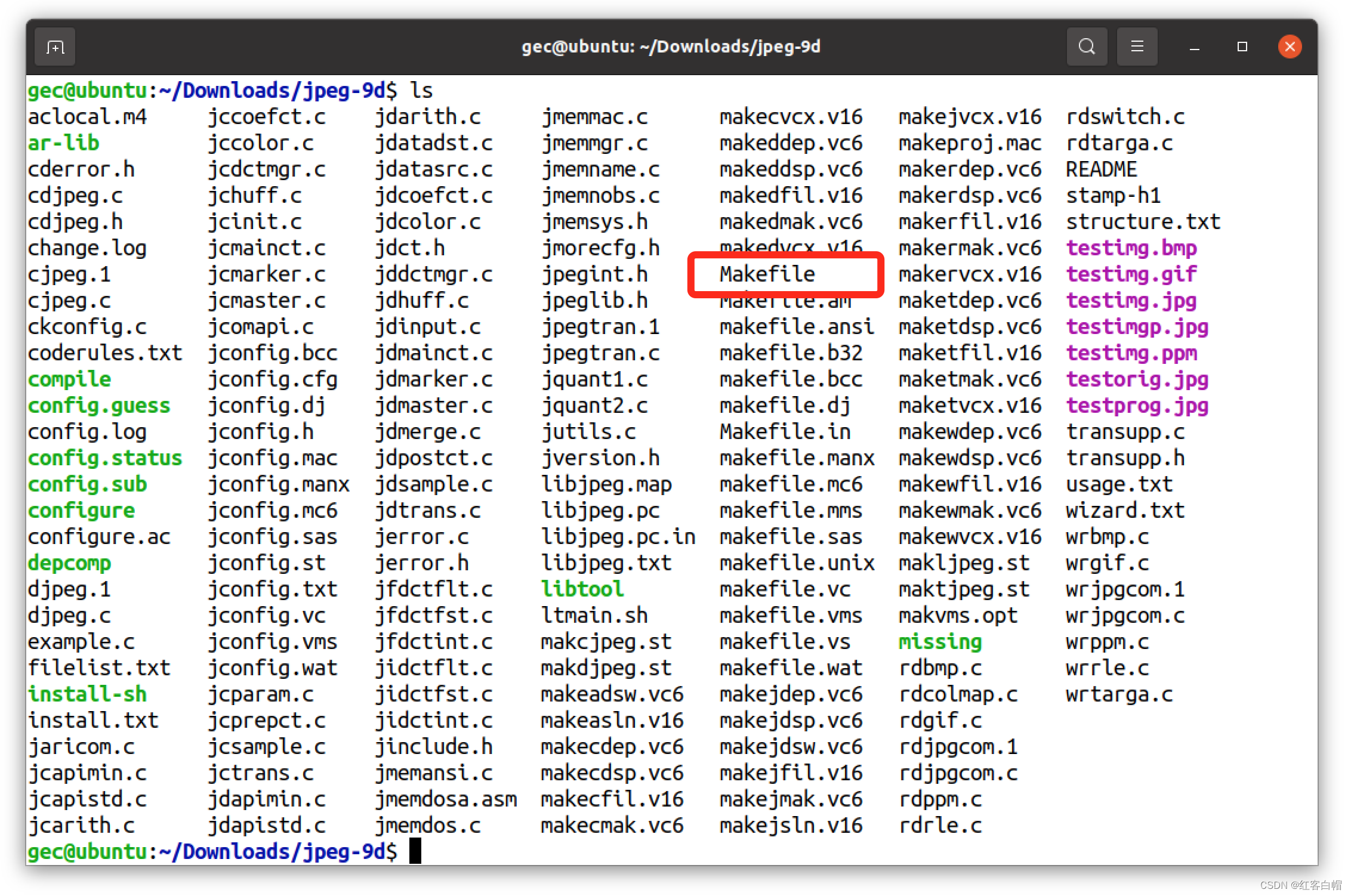Click the change.log entry
The width and height of the screenshot is (1351, 896).
[x=87, y=248]
